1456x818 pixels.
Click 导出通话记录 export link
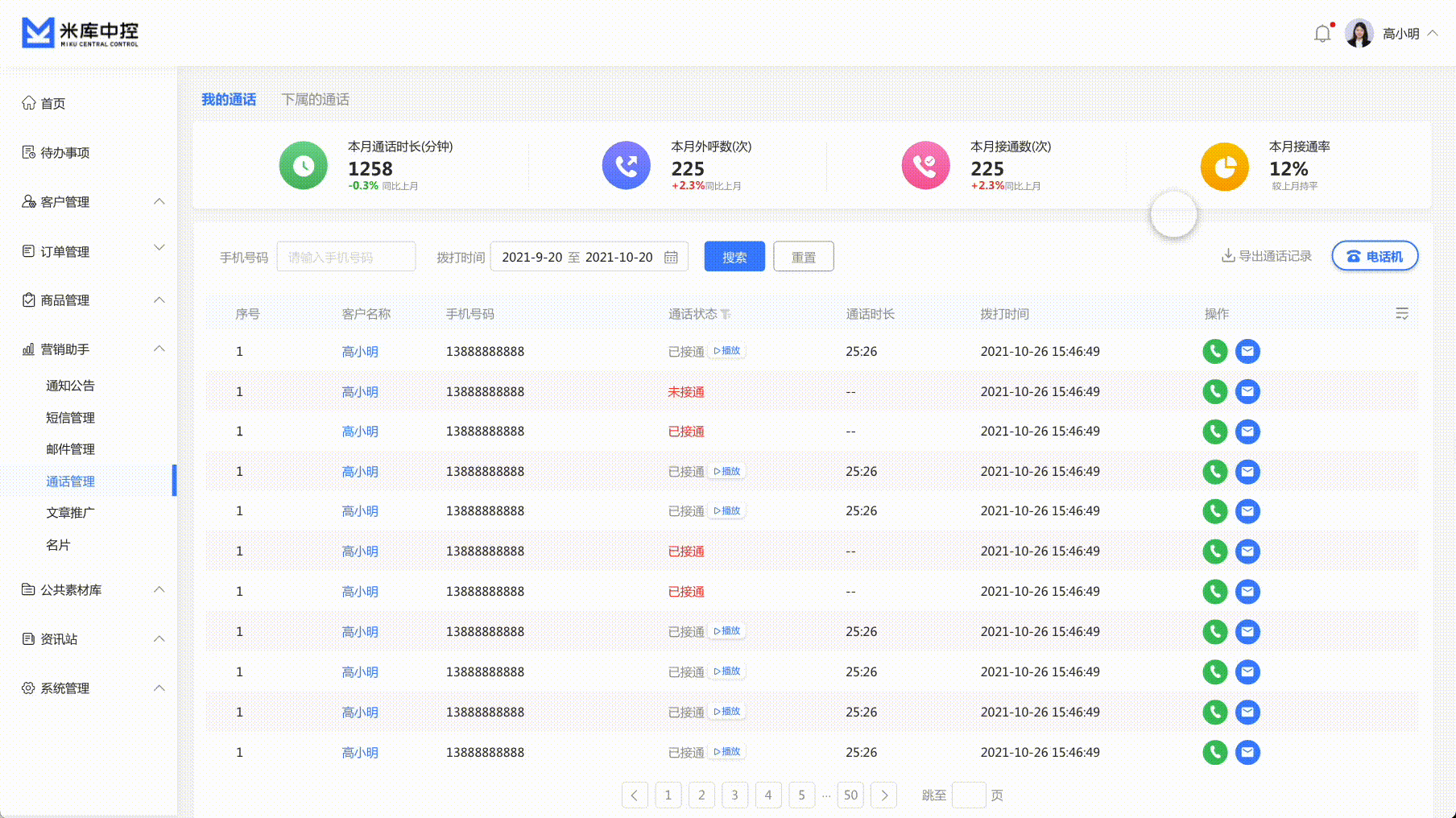1267,256
